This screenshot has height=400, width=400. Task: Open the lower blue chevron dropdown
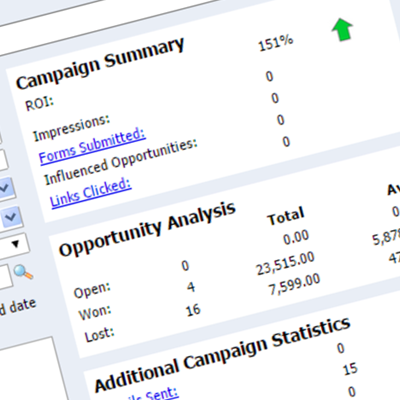tap(10, 217)
